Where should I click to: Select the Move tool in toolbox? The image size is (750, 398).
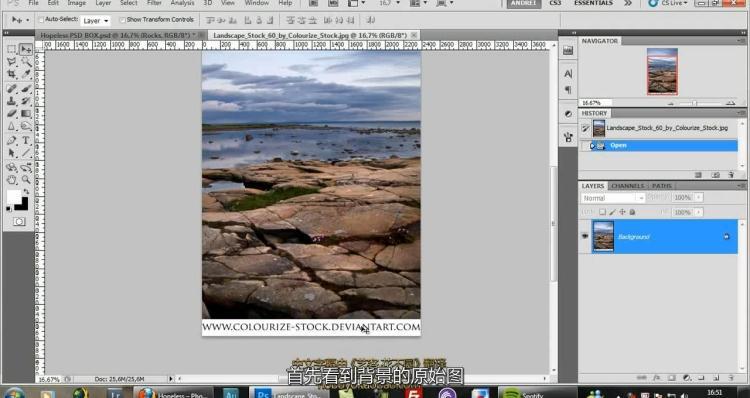point(26,49)
